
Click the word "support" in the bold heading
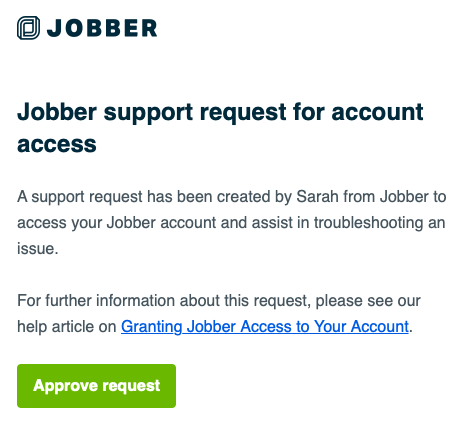148,113
